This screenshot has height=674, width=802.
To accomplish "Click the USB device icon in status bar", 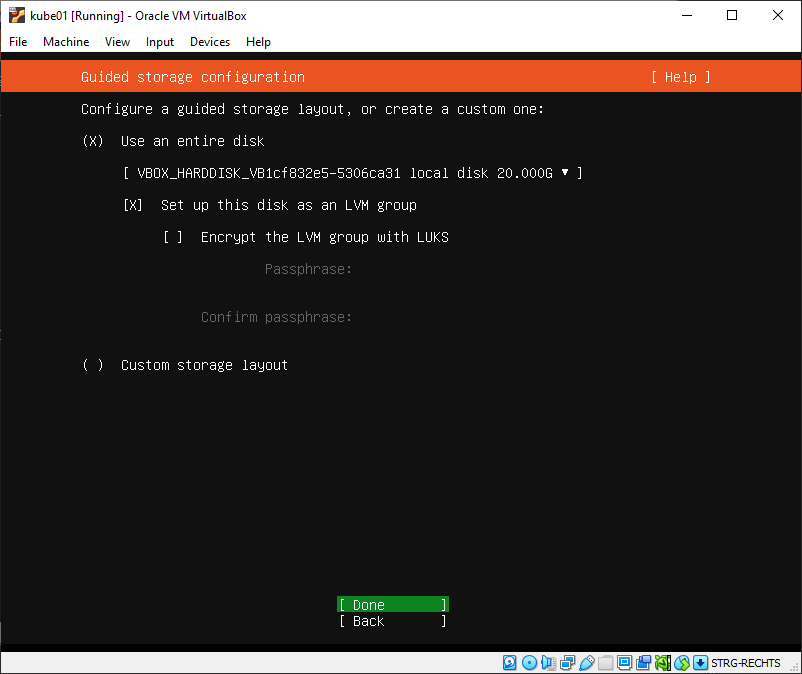I will click(x=587, y=663).
